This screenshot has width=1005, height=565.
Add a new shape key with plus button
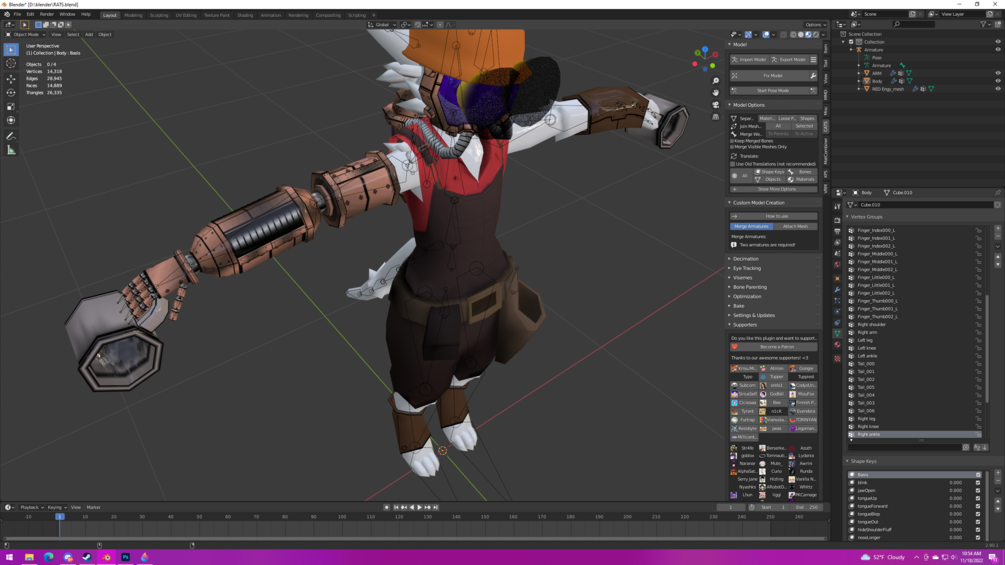(x=998, y=474)
